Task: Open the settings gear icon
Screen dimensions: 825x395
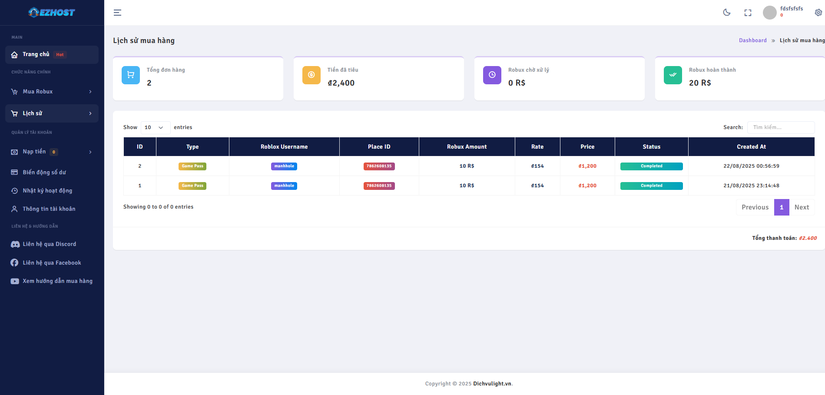Action: coord(818,13)
